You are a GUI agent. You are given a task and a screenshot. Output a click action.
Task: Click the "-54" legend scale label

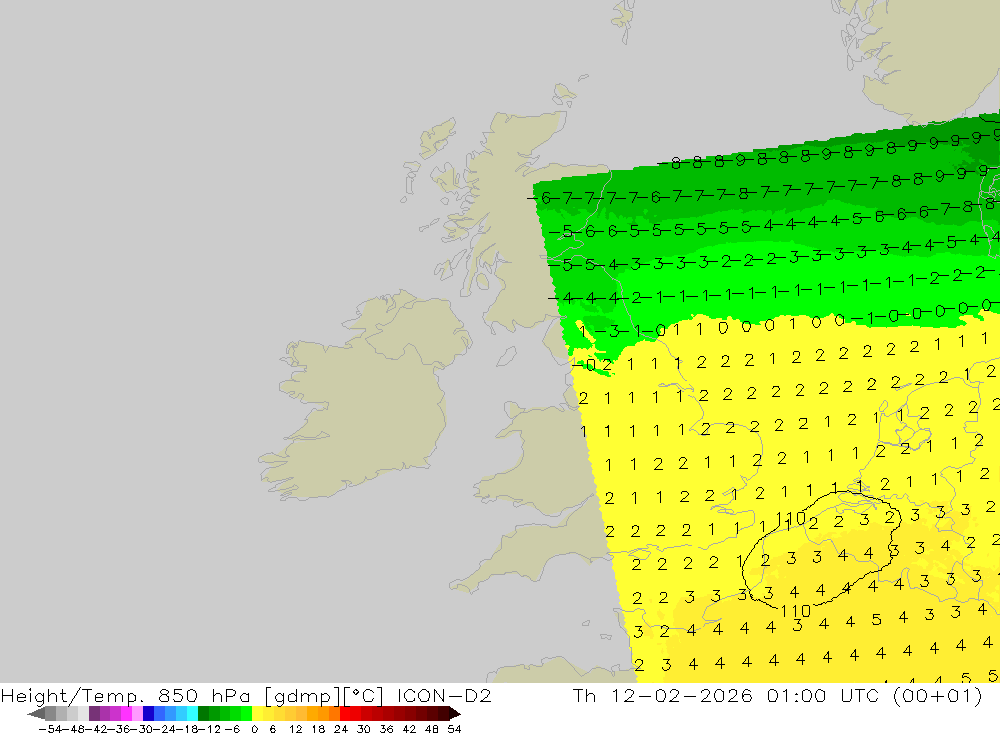pyautogui.click(x=50, y=729)
